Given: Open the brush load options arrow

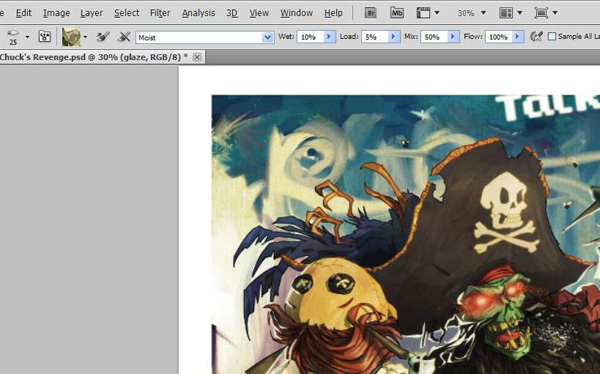Looking at the screenshot, I should 85,37.
